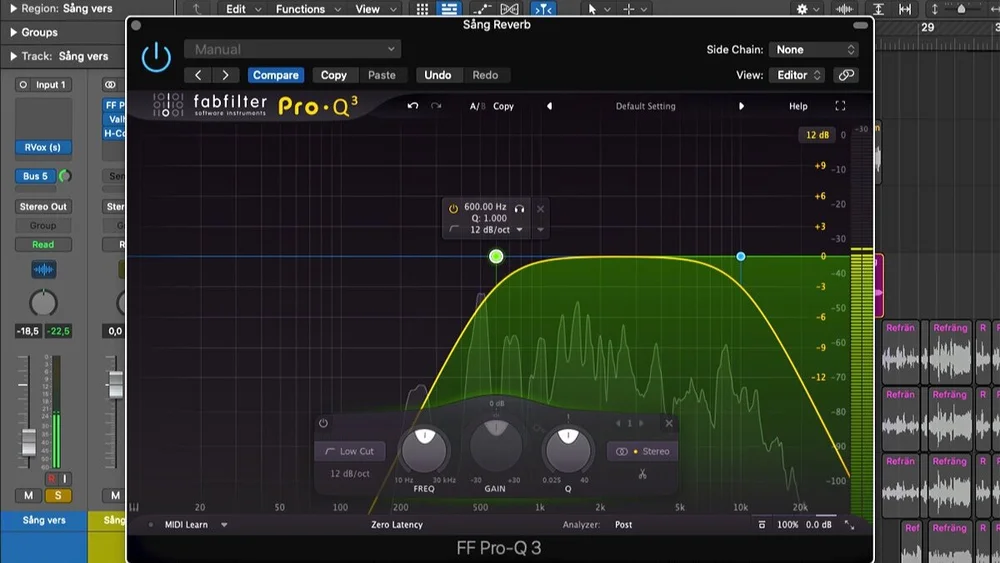This screenshot has width=1000, height=563.
Task: Click the filter shape icon in the band popup
Action: coord(454,229)
